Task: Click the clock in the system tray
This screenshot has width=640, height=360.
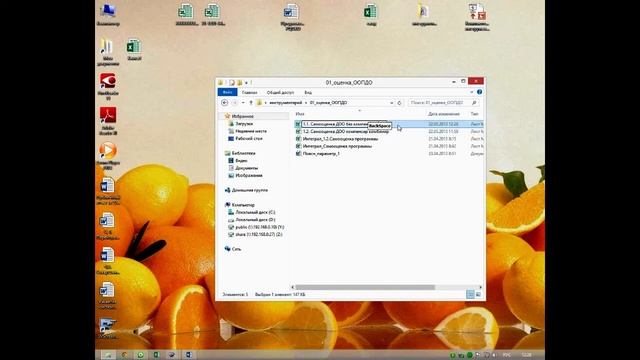Action: pyautogui.click(x=527, y=355)
